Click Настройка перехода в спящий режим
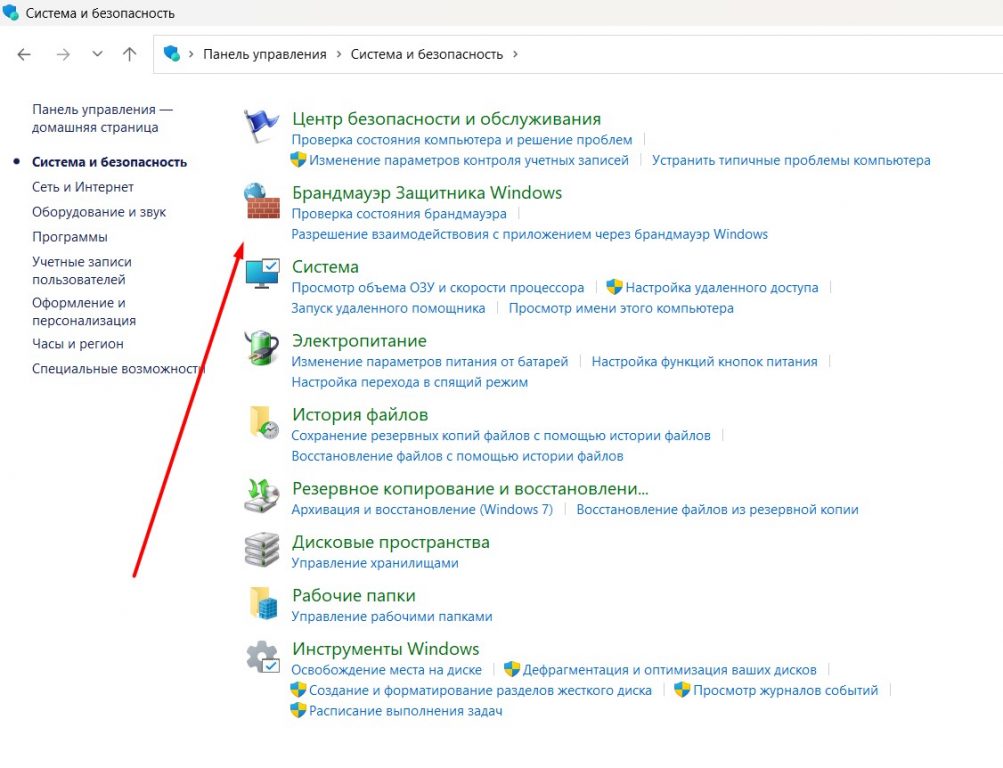The image size is (1003, 768). (x=410, y=382)
